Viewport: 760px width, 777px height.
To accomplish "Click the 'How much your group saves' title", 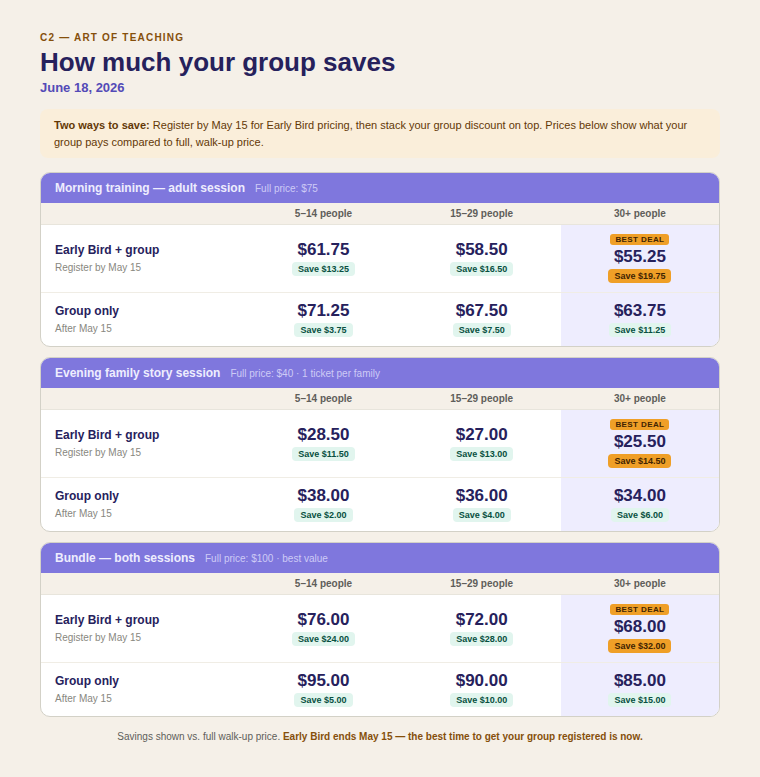I will [x=217, y=62].
